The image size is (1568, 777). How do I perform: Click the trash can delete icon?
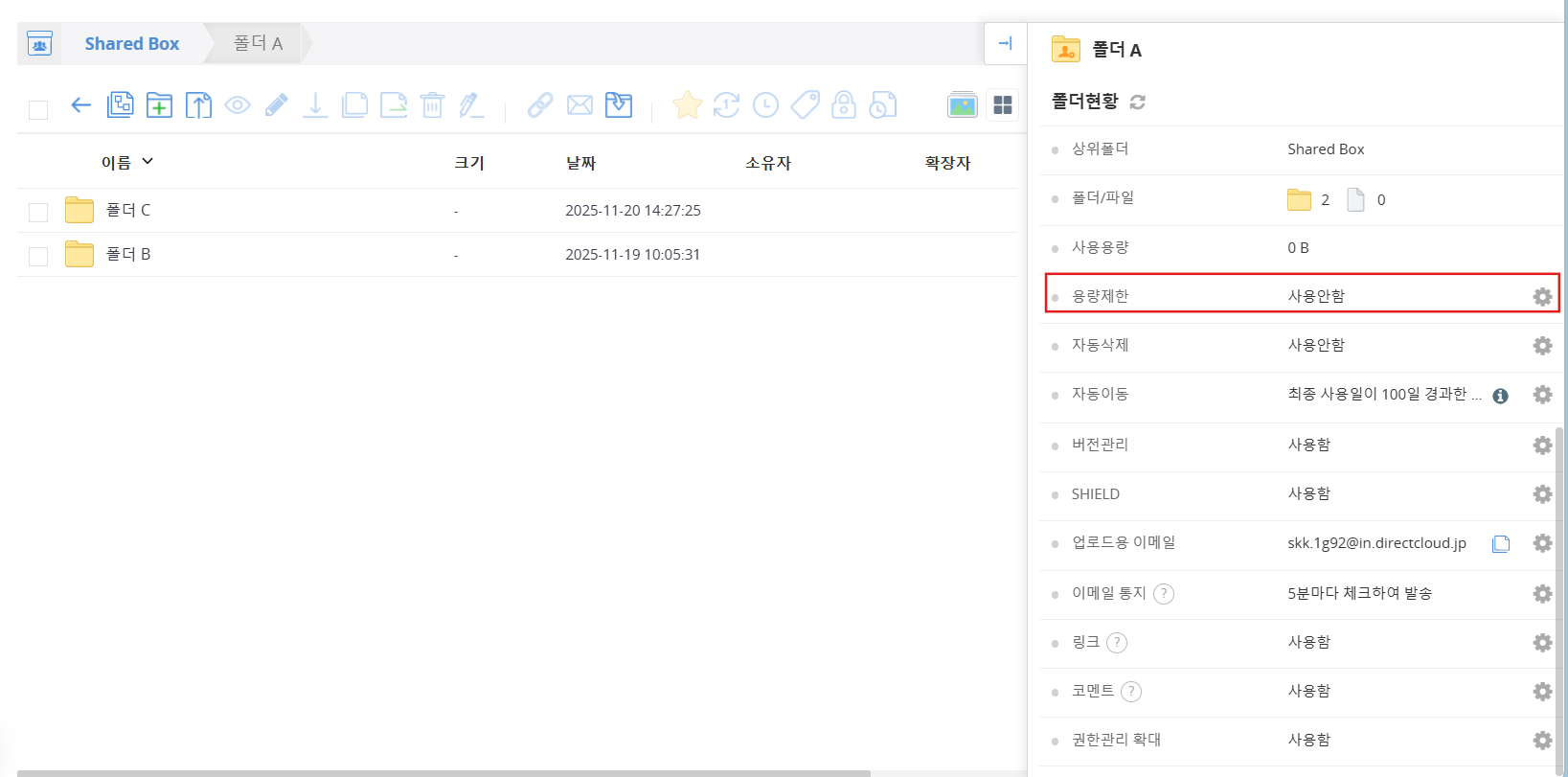(432, 105)
